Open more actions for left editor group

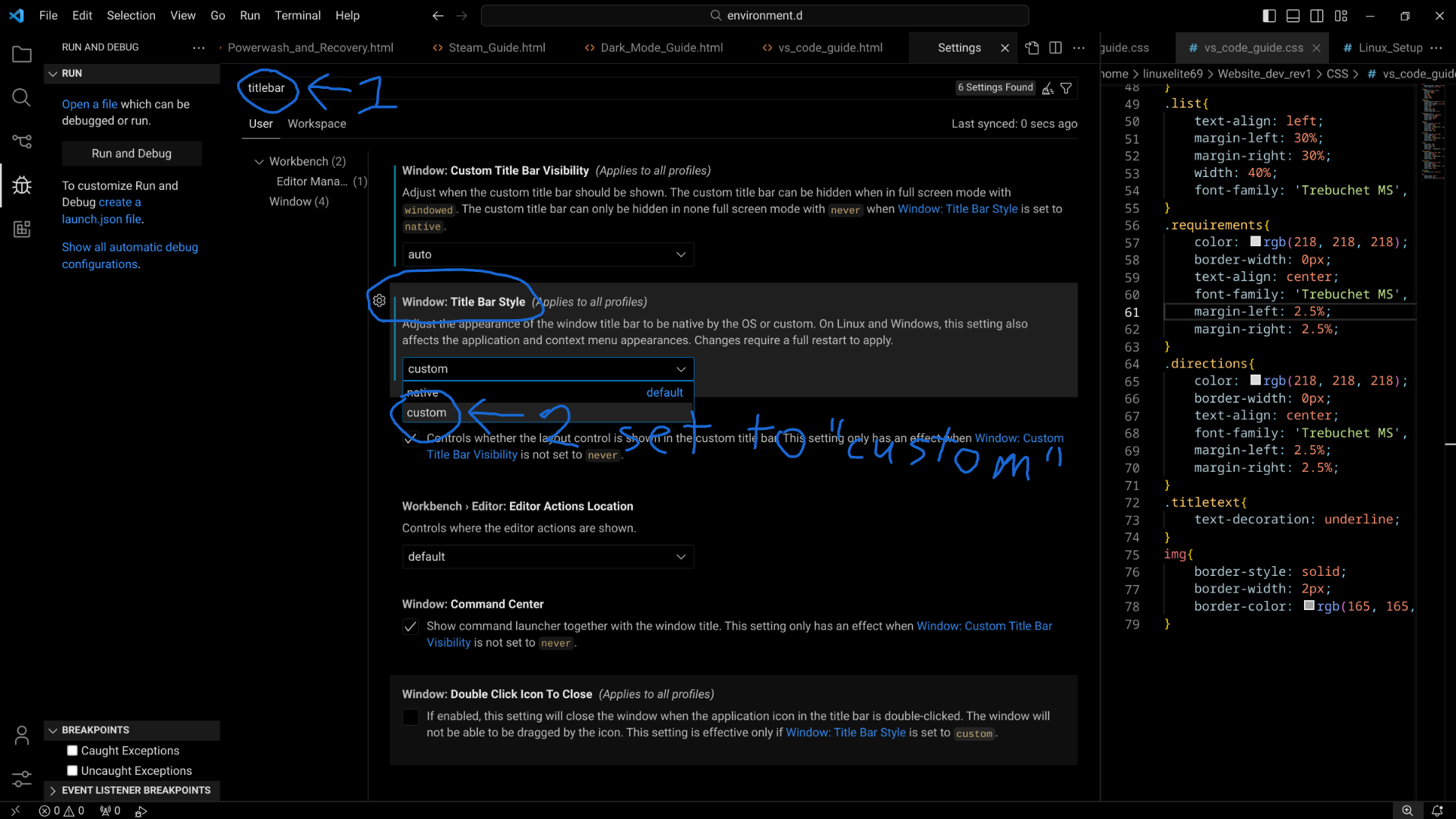pos(1078,48)
